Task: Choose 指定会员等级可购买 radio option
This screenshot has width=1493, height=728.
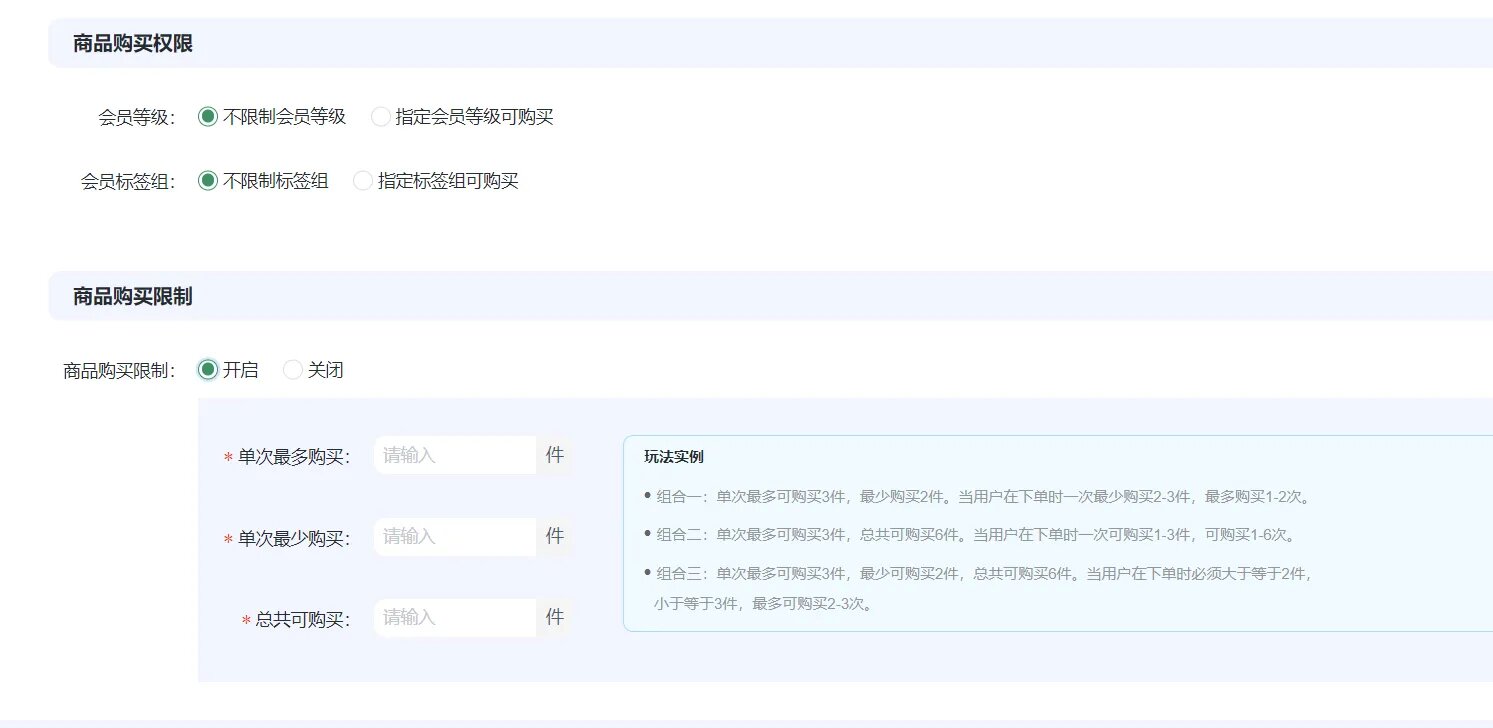Action: [381, 117]
